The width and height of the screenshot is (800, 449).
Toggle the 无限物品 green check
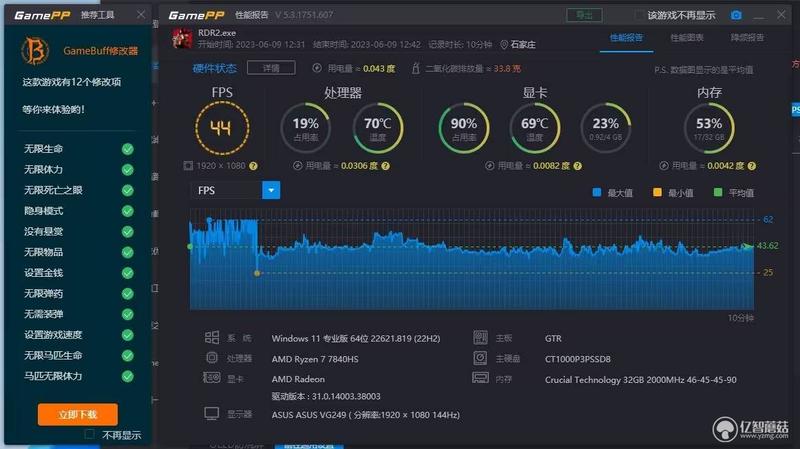click(x=128, y=252)
